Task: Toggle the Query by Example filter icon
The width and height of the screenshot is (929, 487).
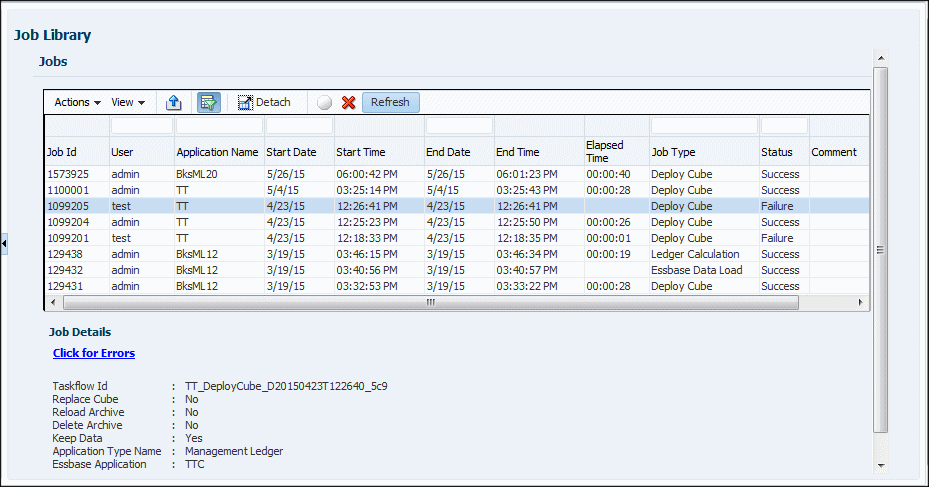Action: tap(209, 102)
